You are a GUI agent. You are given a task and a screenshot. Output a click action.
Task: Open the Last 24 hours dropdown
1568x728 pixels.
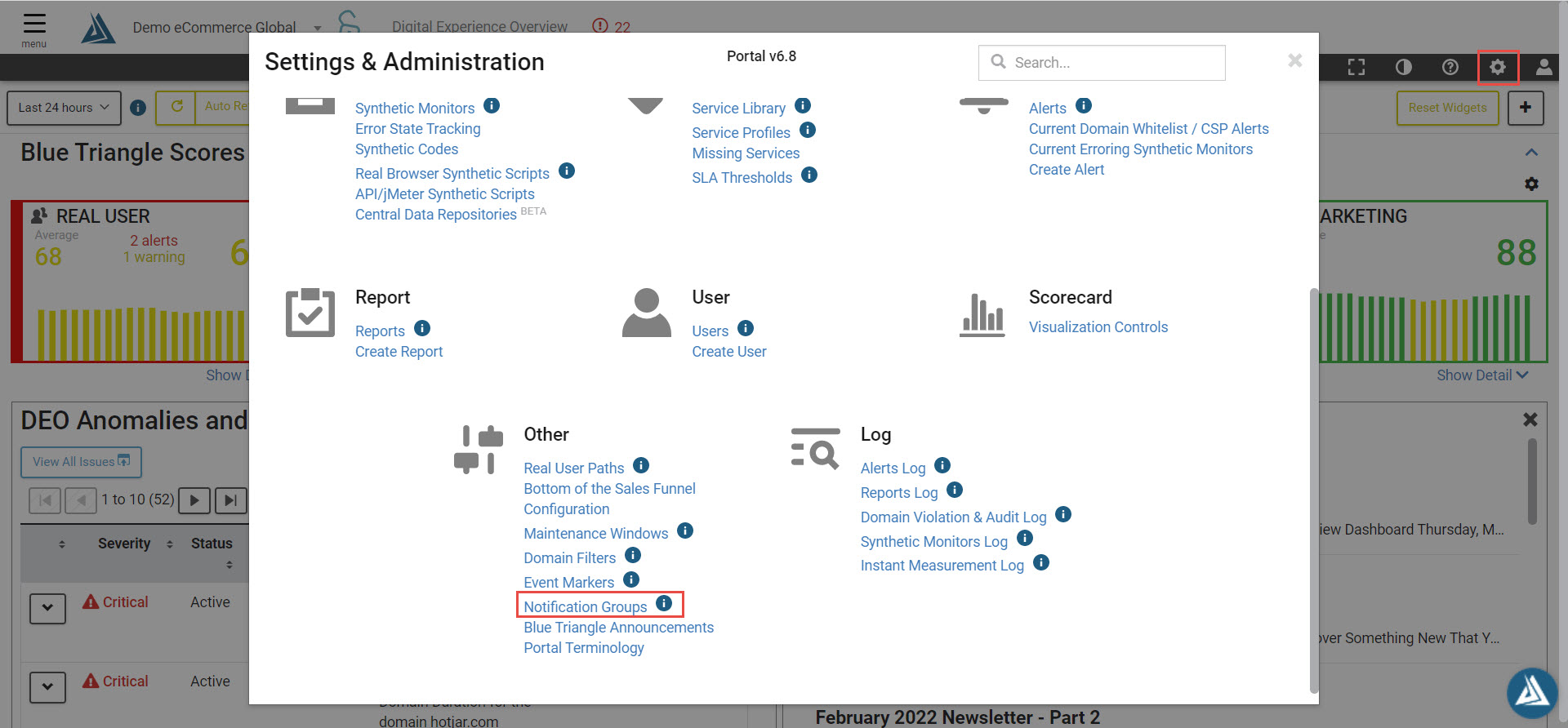(x=64, y=108)
